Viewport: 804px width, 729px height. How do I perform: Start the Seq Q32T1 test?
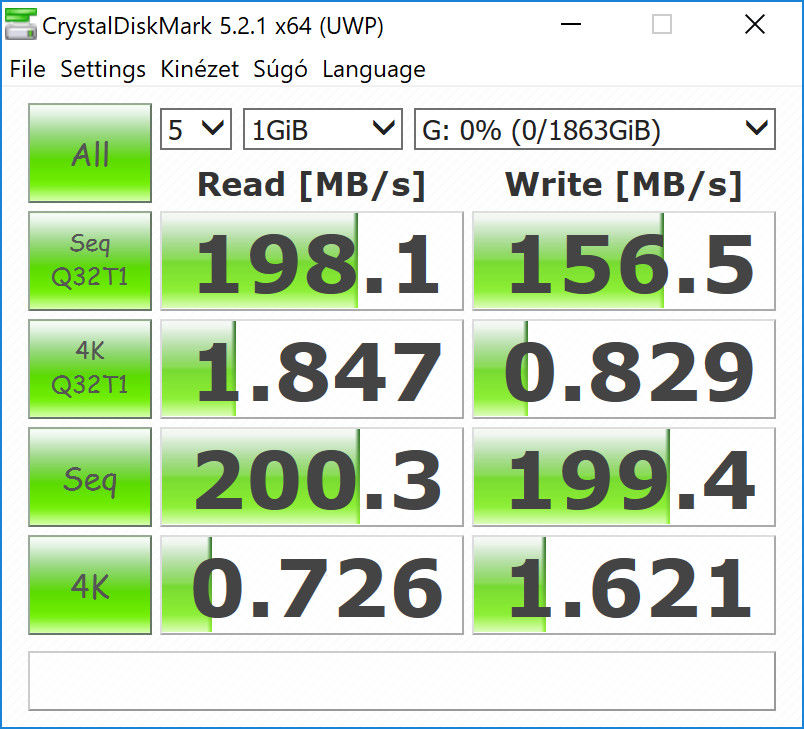tap(90, 261)
